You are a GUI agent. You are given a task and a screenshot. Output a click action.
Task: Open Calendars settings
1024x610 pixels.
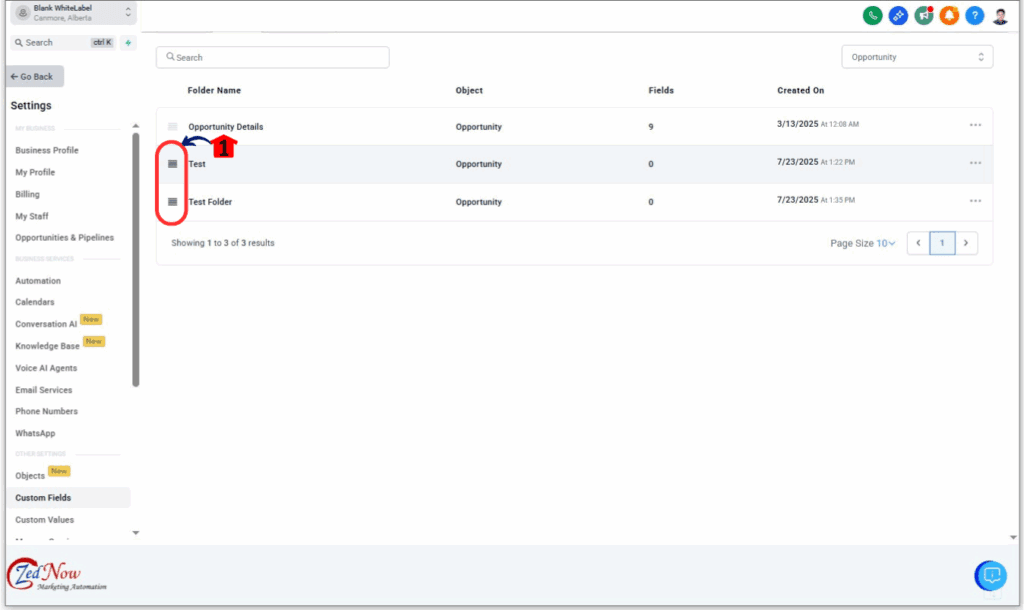[x=35, y=302]
